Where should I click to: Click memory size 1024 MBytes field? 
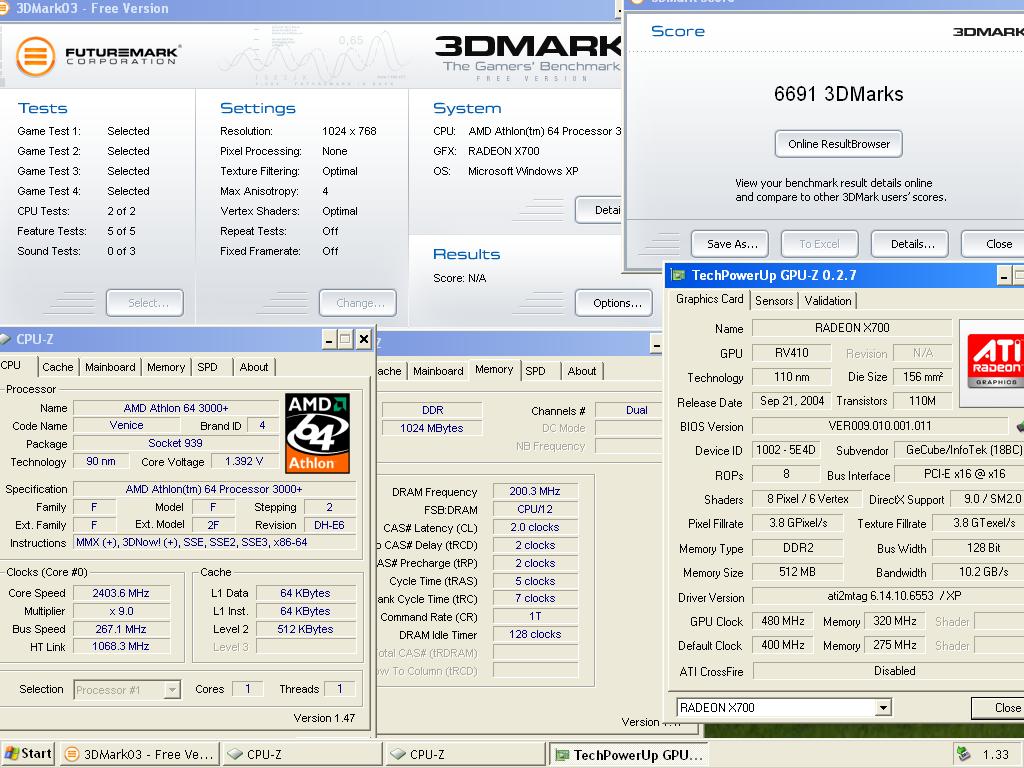(432, 428)
